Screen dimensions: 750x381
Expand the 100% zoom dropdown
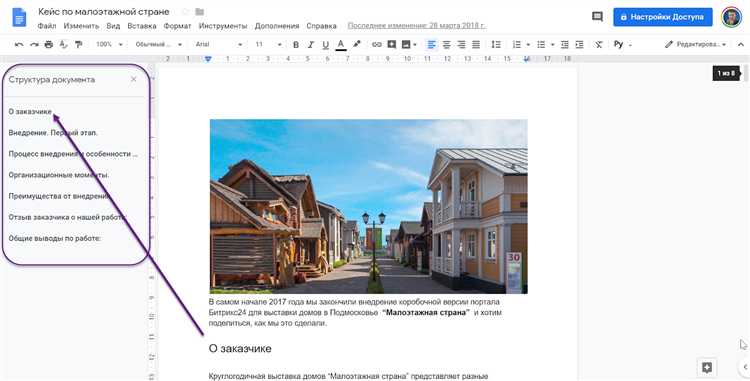109,44
